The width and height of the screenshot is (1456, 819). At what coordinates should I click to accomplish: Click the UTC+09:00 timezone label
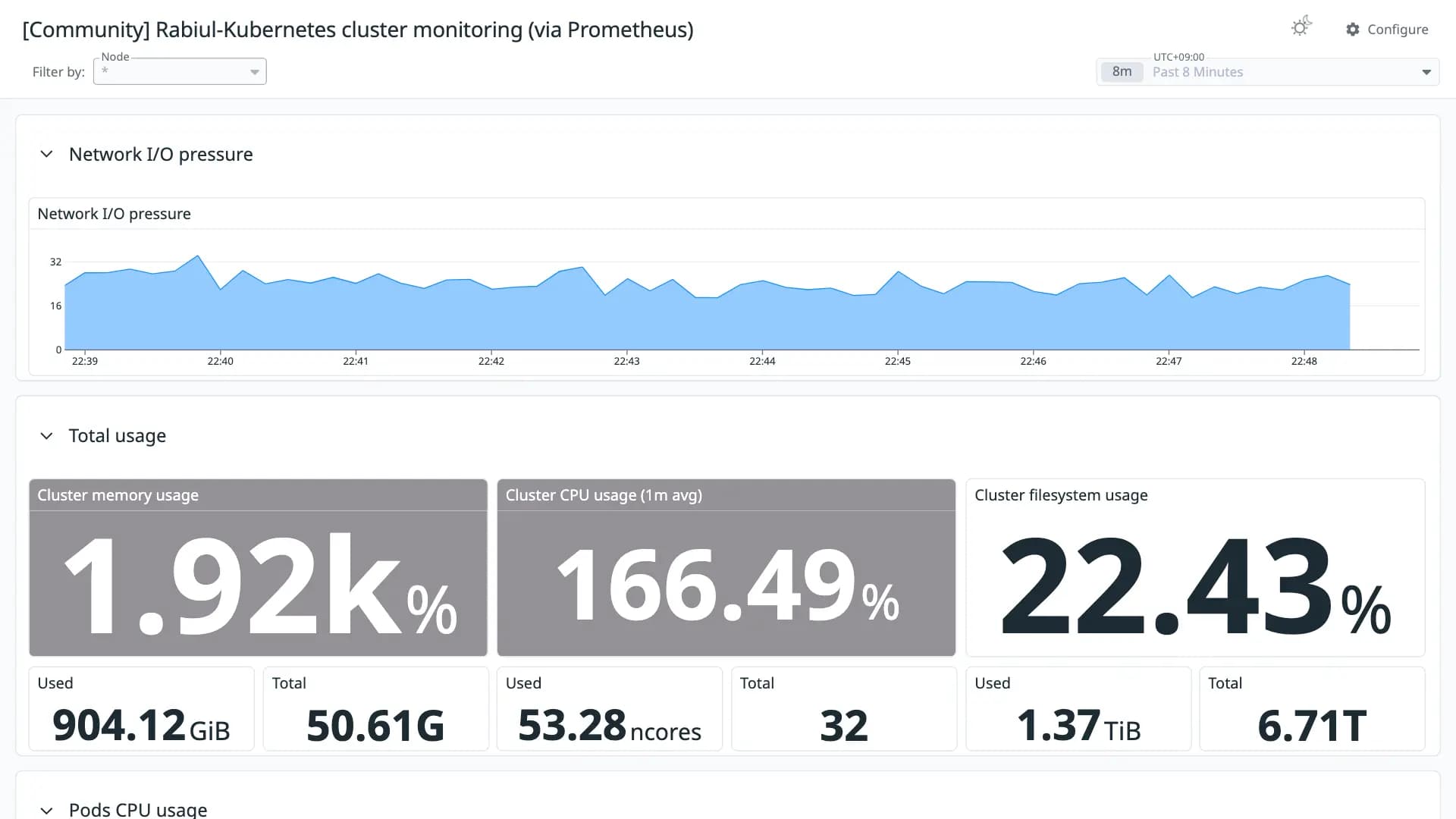pos(1178,57)
